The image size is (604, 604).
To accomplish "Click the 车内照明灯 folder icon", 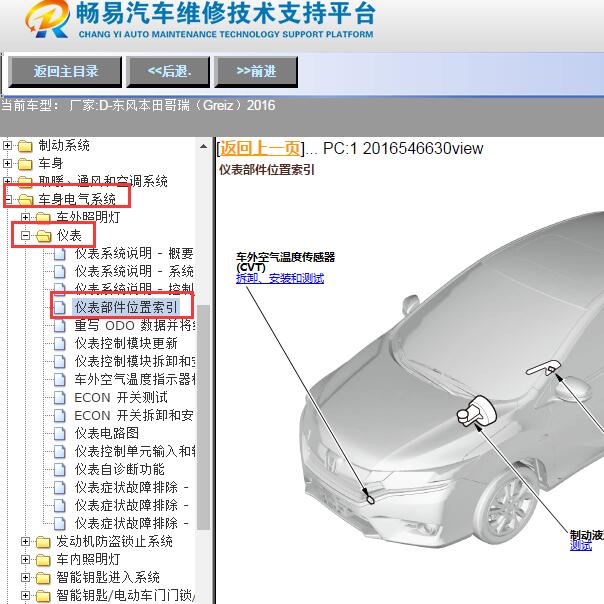I will coord(43,560).
